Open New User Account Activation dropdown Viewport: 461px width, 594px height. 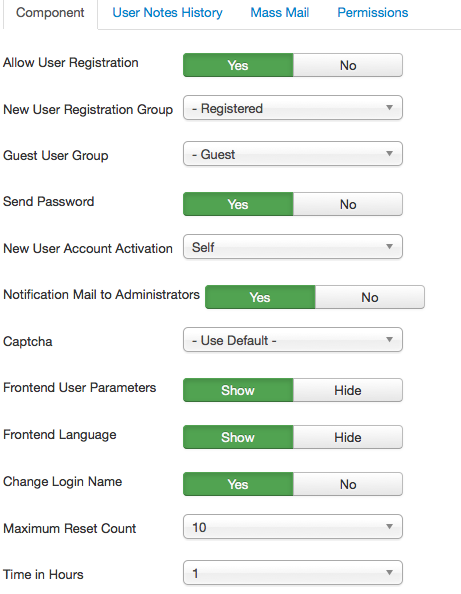pyautogui.click(x=293, y=247)
